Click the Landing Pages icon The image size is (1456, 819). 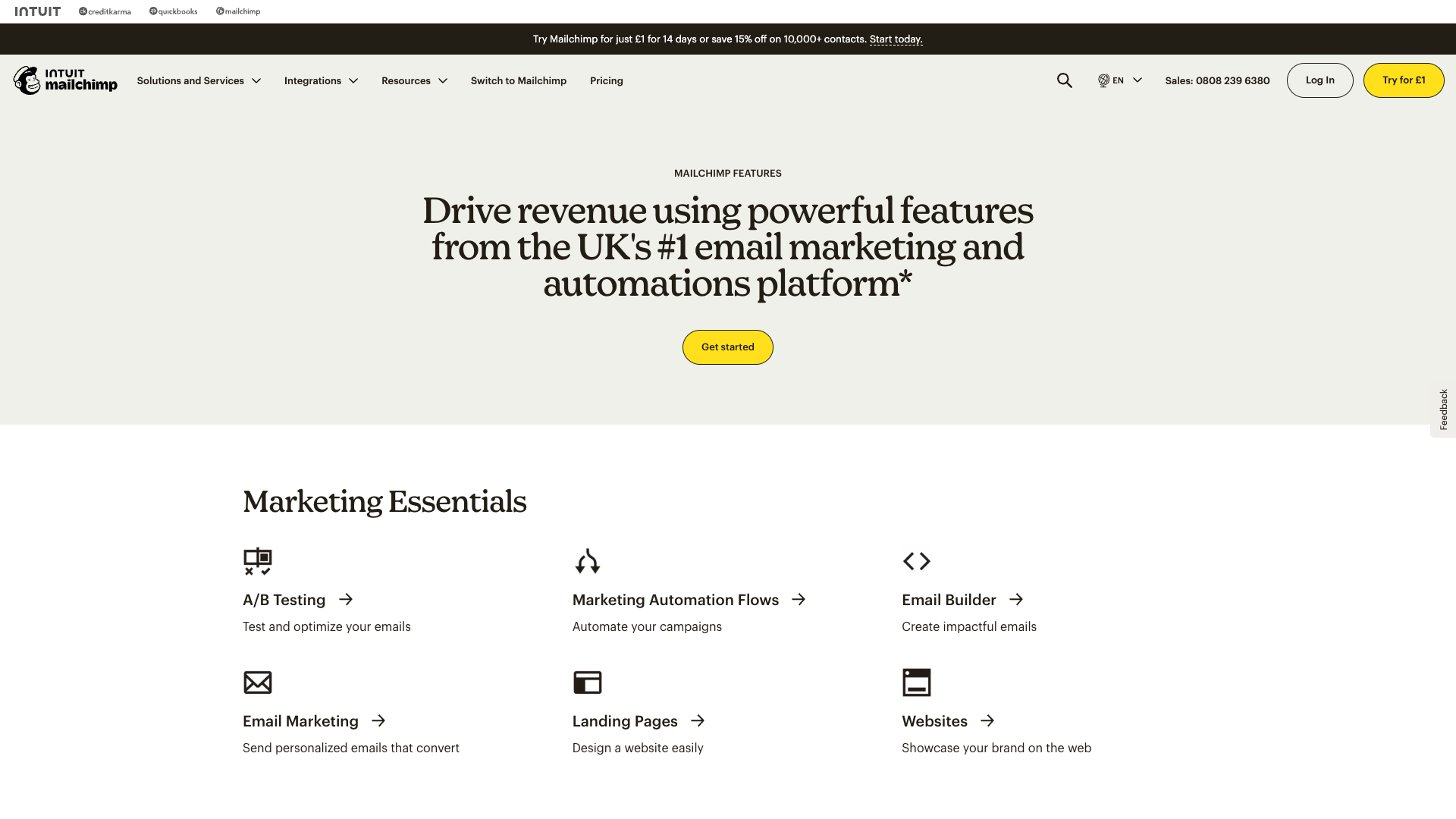tap(587, 682)
